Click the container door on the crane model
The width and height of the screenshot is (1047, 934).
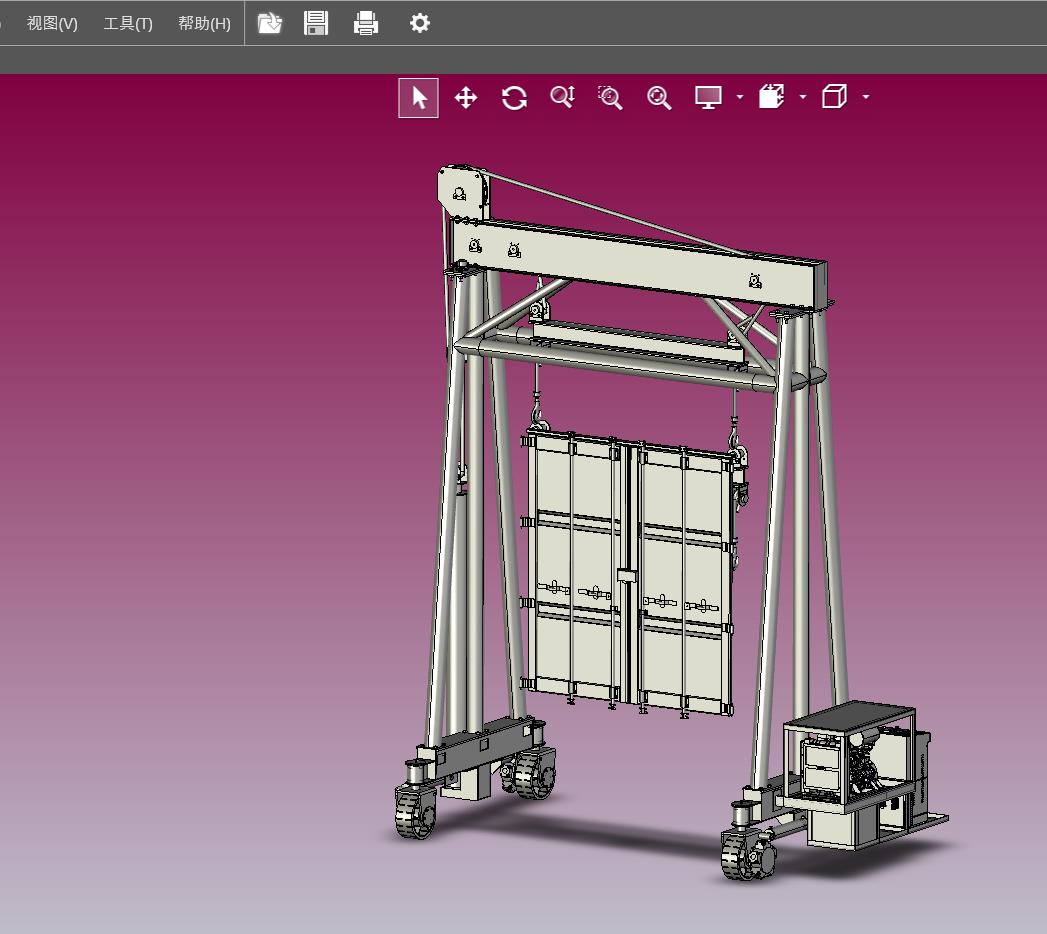click(628, 572)
